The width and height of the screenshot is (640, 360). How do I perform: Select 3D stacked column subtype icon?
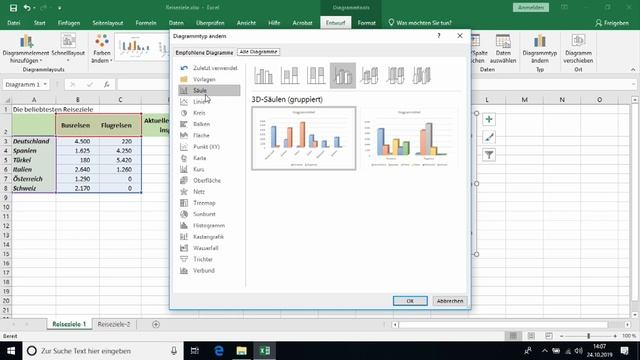pyautogui.click(x=369, y=76)
